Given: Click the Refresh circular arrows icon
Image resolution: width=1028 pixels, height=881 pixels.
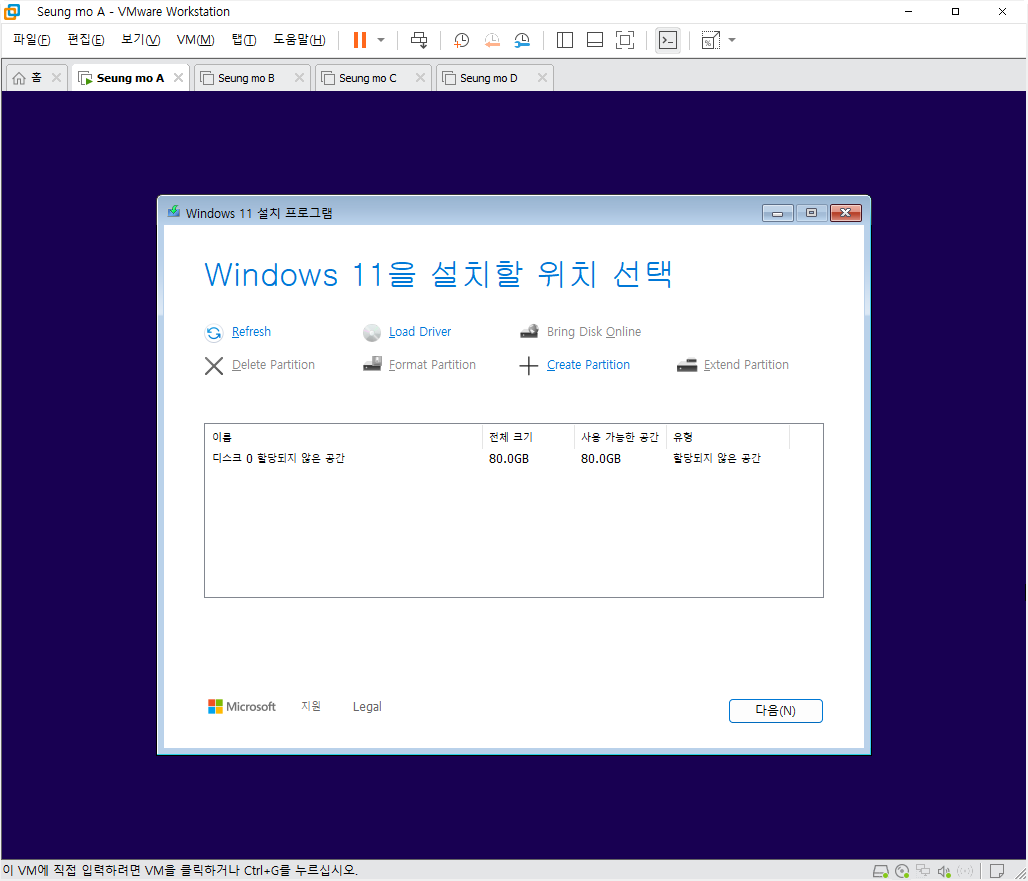Looking at the screenshot, I should click(214, 333).
